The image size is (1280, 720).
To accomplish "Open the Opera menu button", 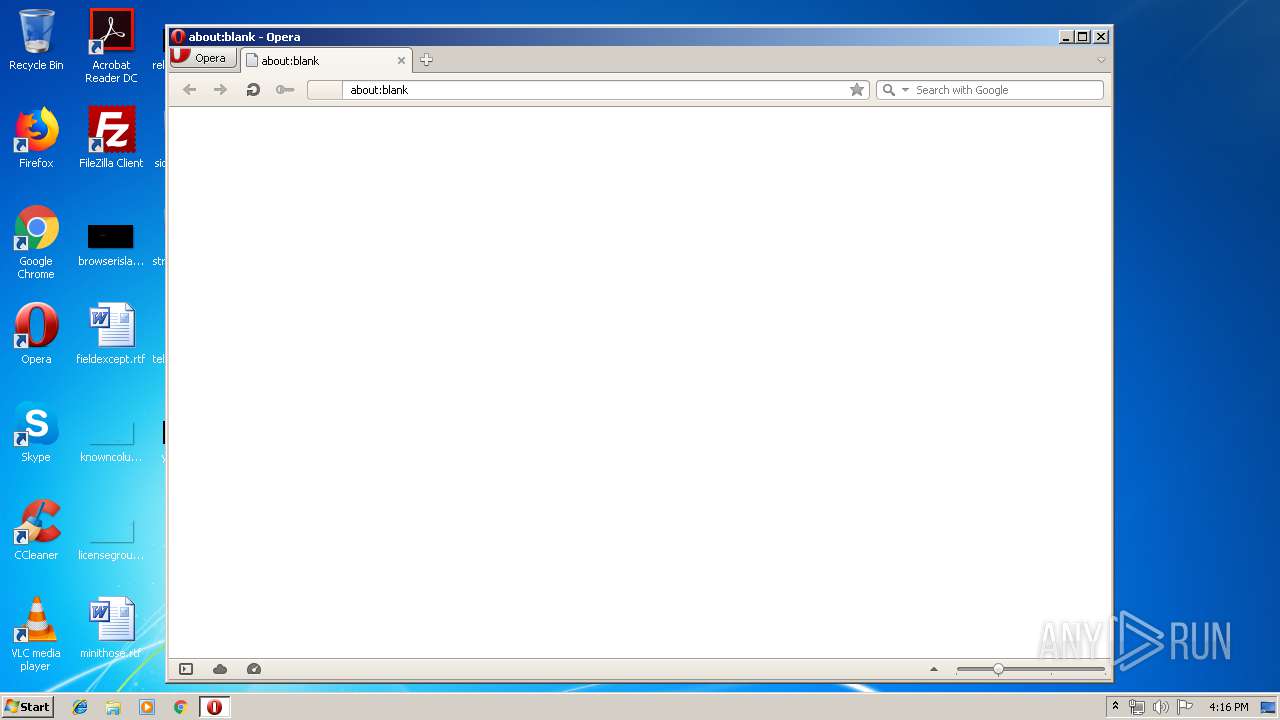I will pyautogui.click(x=203, y=58).
